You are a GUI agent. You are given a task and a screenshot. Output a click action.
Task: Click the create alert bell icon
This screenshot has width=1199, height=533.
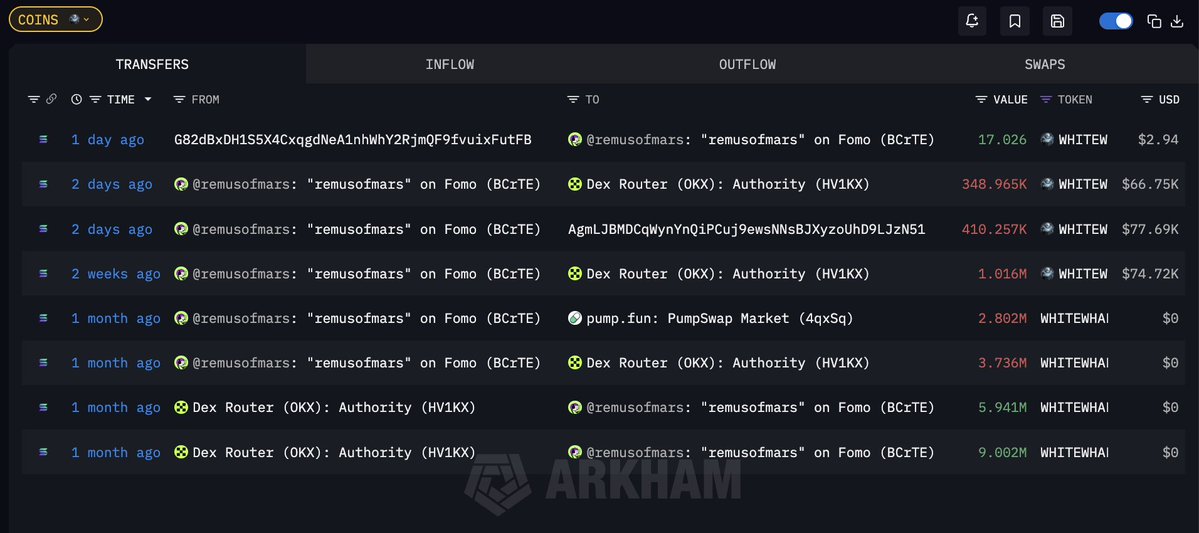click(971, 21)
